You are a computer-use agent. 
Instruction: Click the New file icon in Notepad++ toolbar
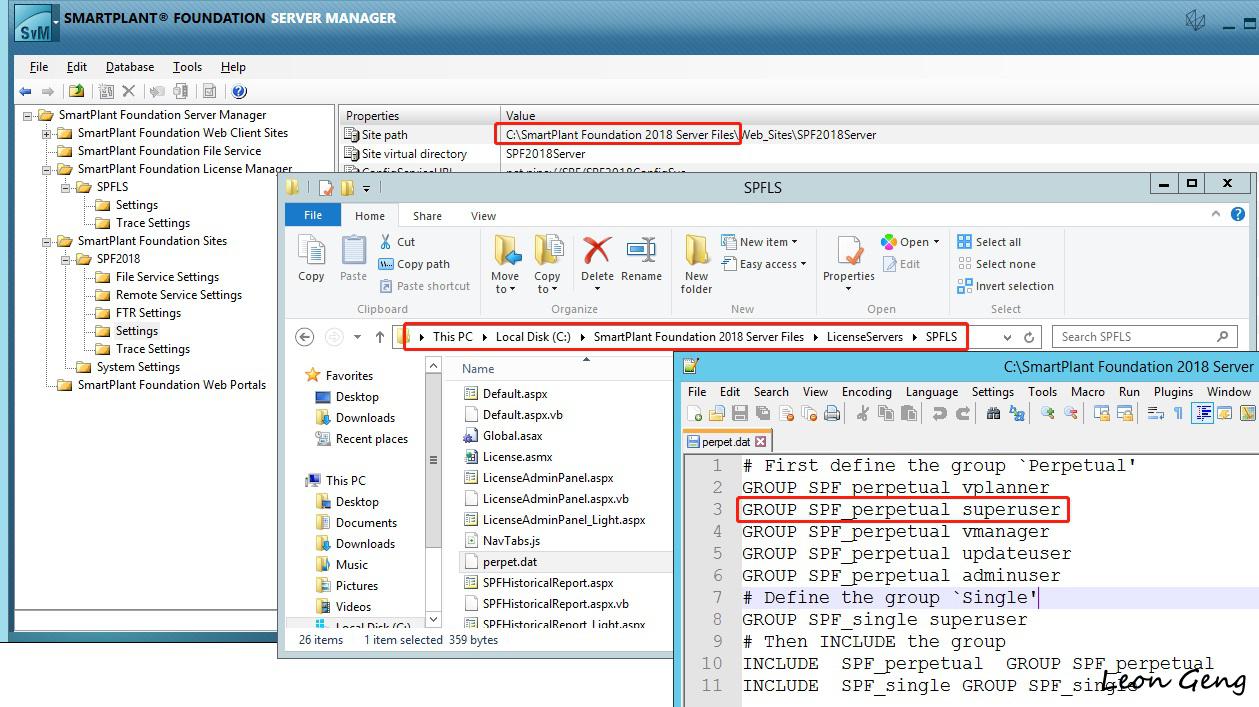(695, 413)
